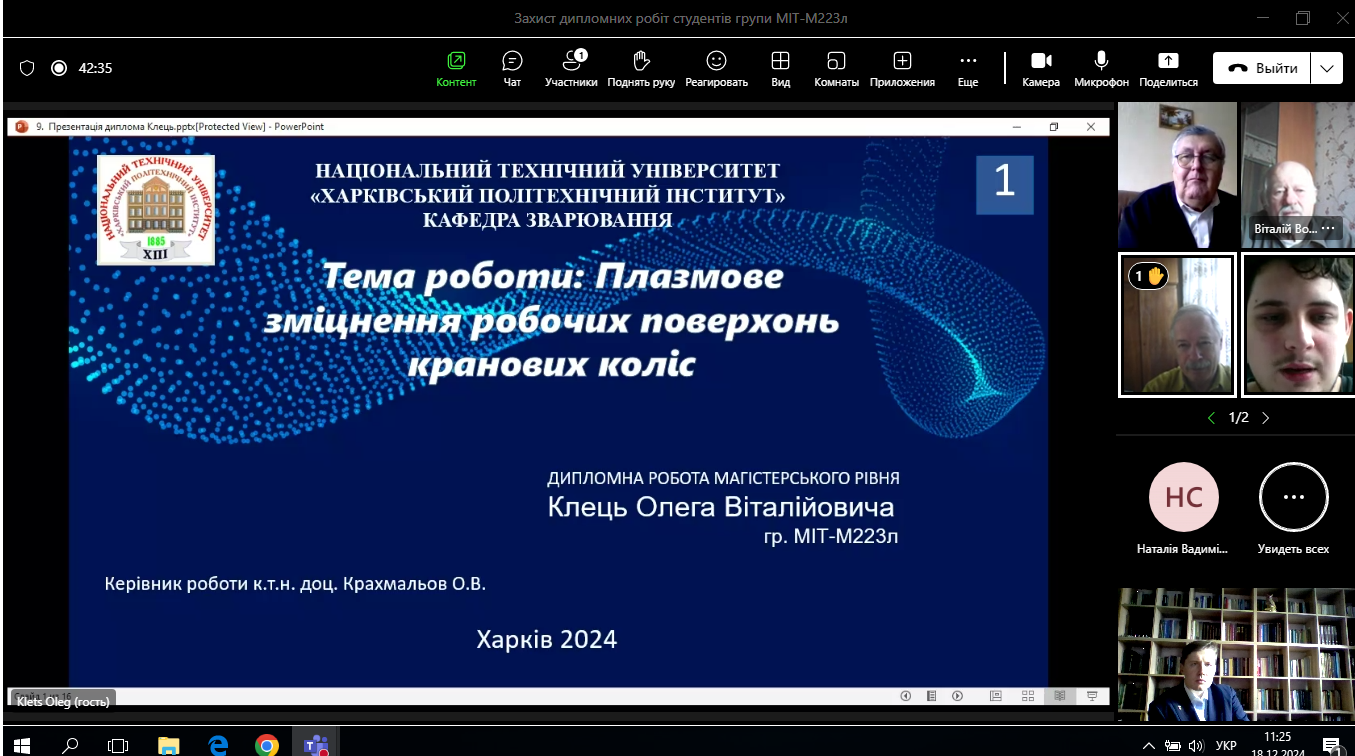
Task: Select the raised-hand participant video tile
Action: point(1177,325)
